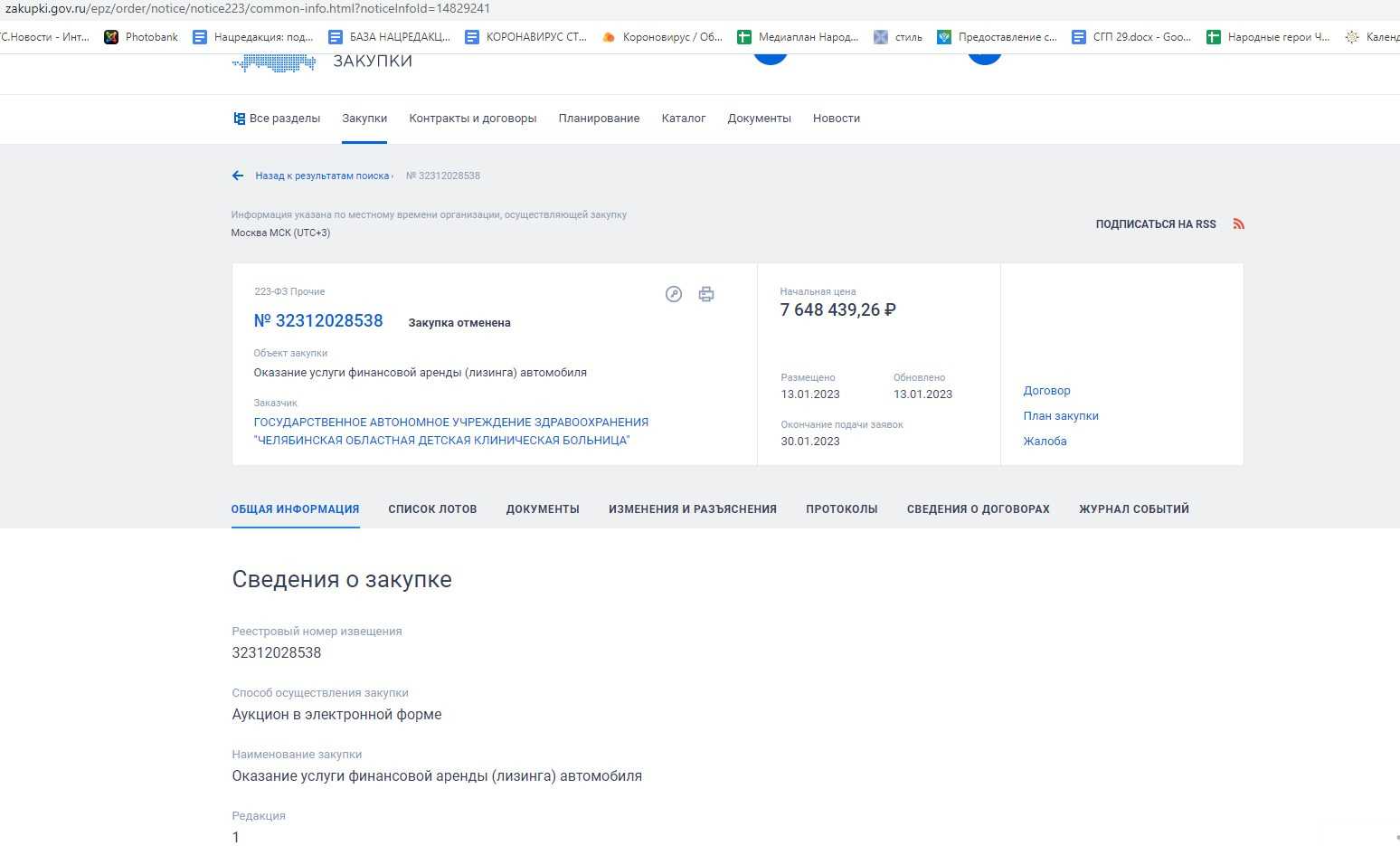Viewport: 1400px width, 846px height.
Task: Open the 'Нацредакция: под...' bookmark
Action: pyautogui.click(x=252, y=37)
